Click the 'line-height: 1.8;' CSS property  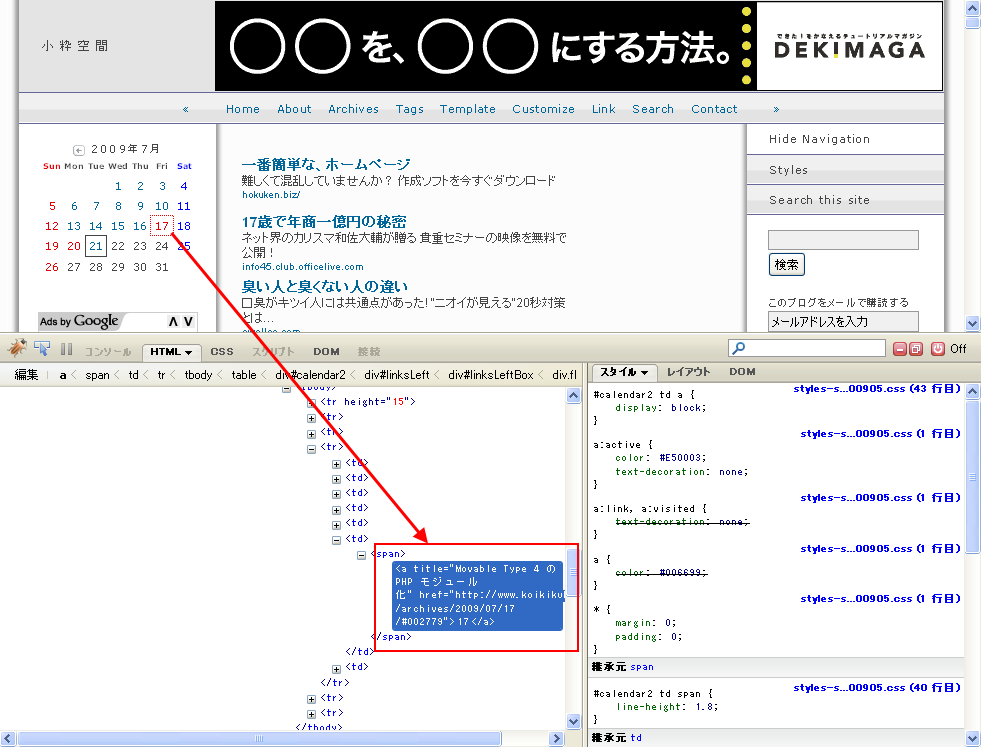(667, 707)
